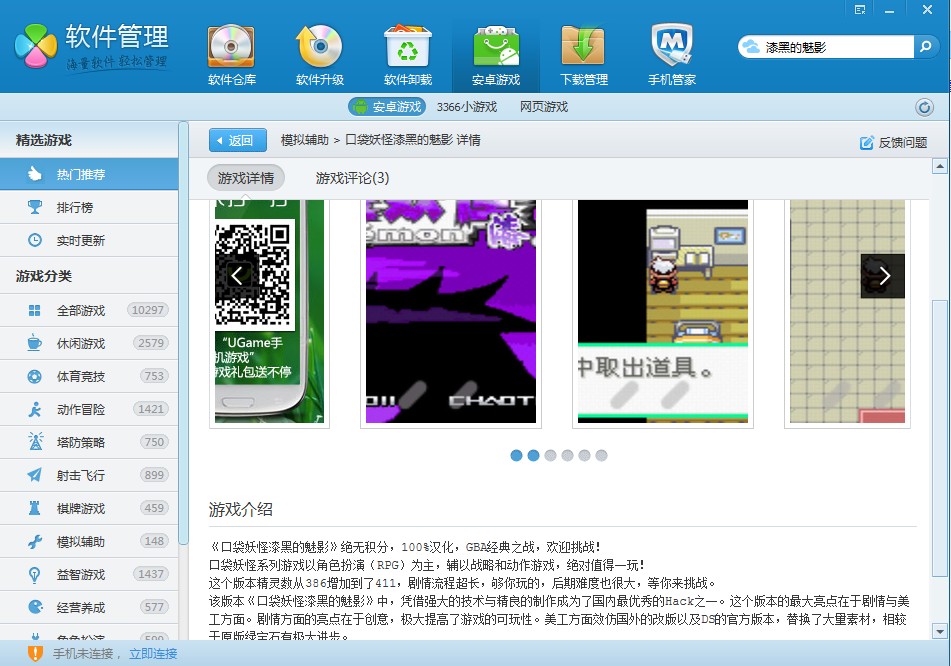
Task: Click the content vertical scrollbar thumb
Action: point(939,438)
